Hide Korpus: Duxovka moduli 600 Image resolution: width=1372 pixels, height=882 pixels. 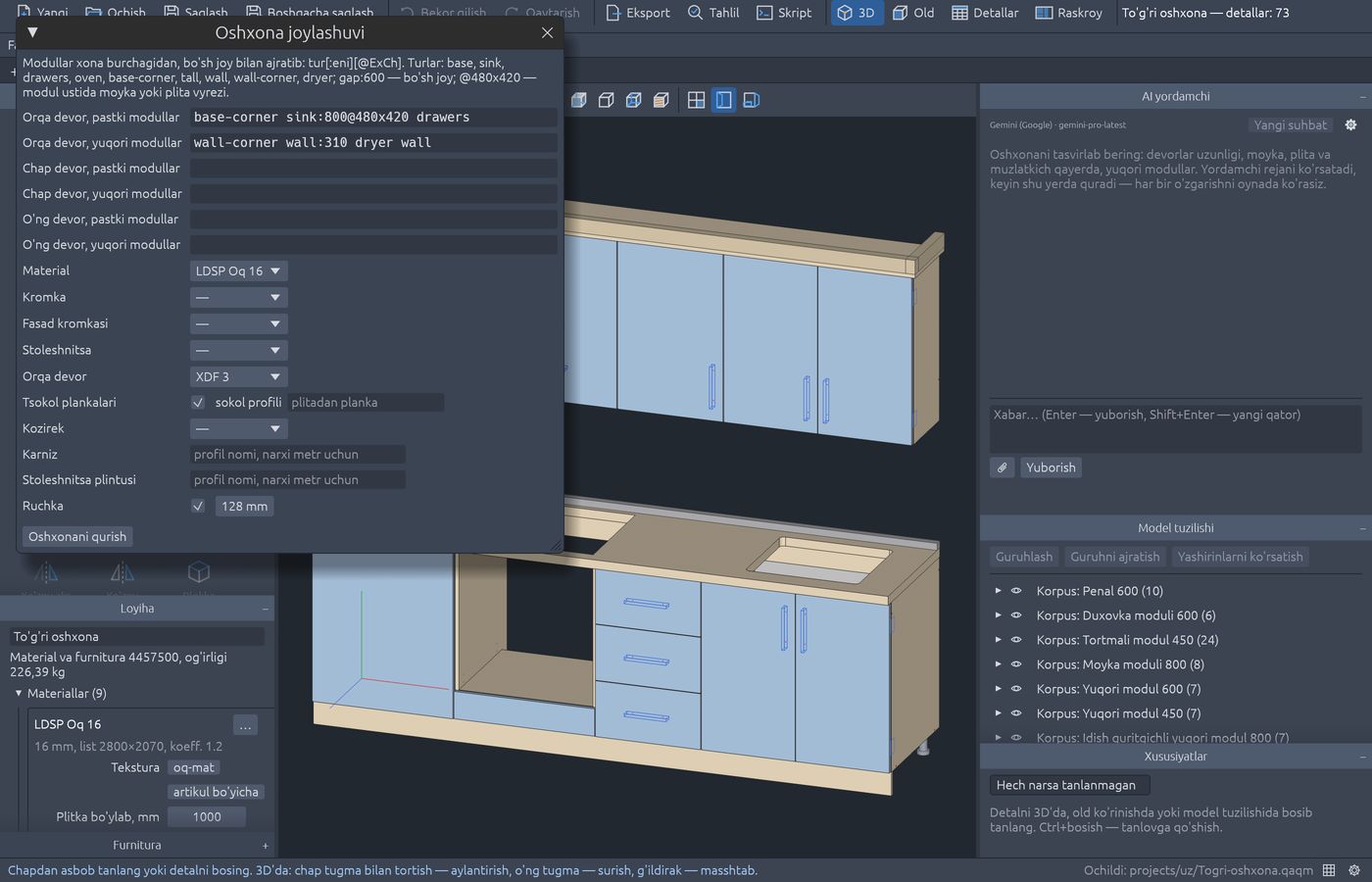[x=1016, y=615]
